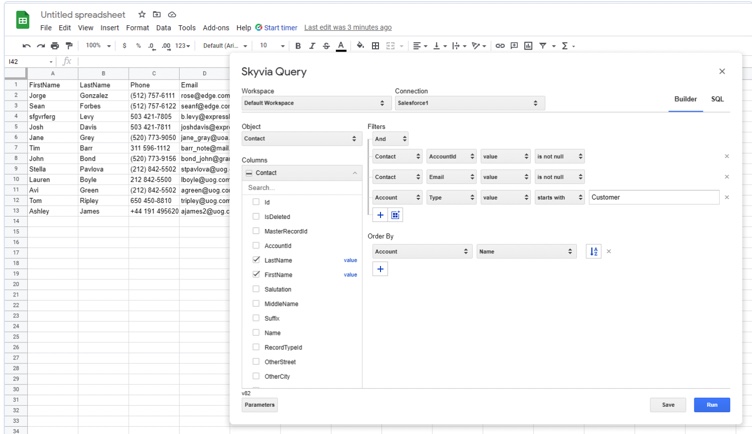Viewport: 752px width, 434px height.
Task: Check the AccountId column checkbox
Action: point(256,245)
